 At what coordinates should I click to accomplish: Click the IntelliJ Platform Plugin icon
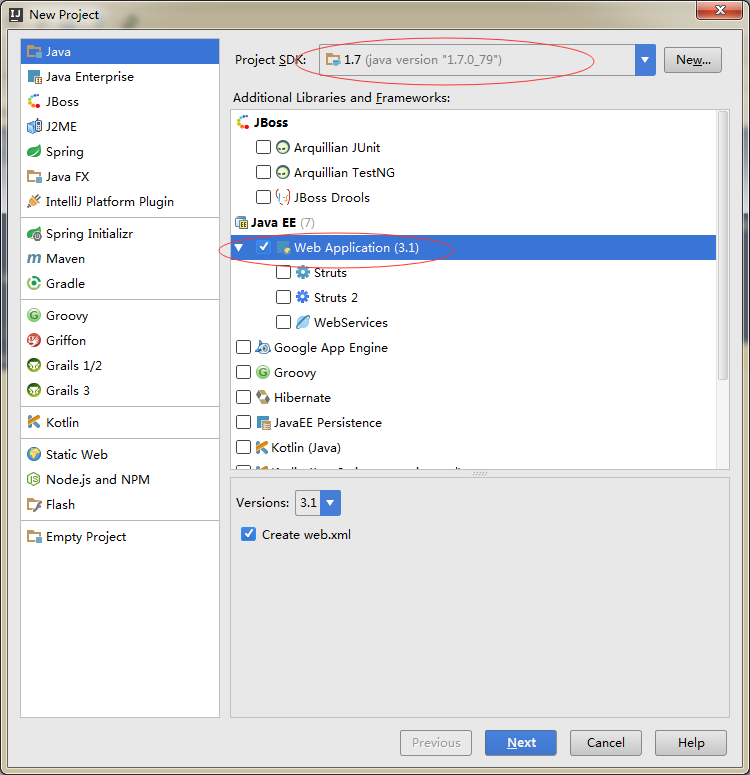(x=34, y=201)
